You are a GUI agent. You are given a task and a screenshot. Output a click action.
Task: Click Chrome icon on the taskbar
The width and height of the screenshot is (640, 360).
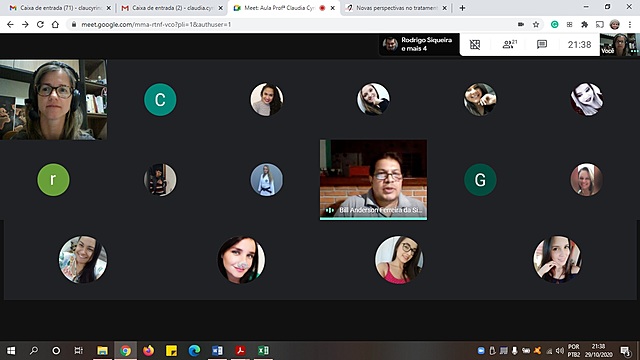coord(125,351)
